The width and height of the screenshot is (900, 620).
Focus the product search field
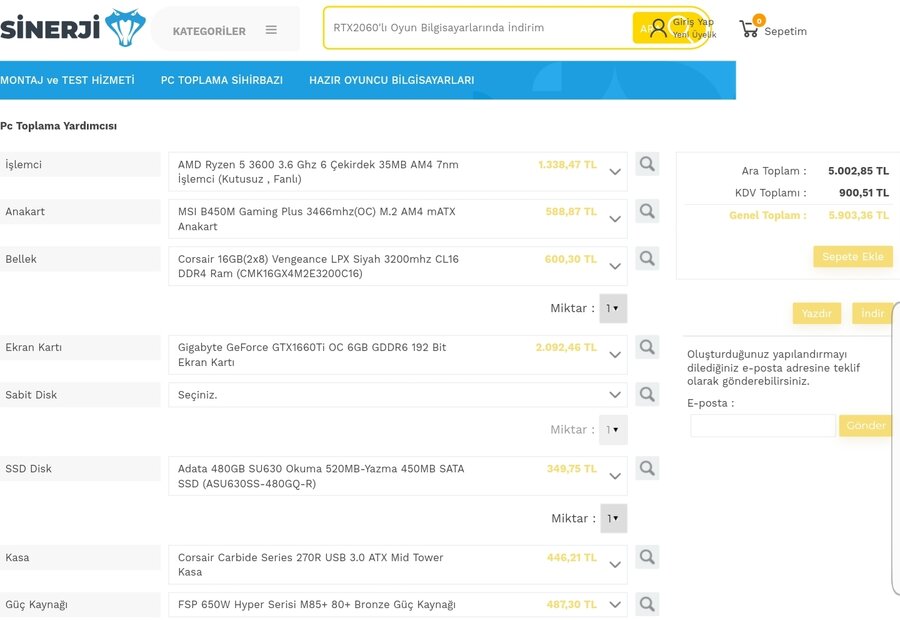pos(479,28)
